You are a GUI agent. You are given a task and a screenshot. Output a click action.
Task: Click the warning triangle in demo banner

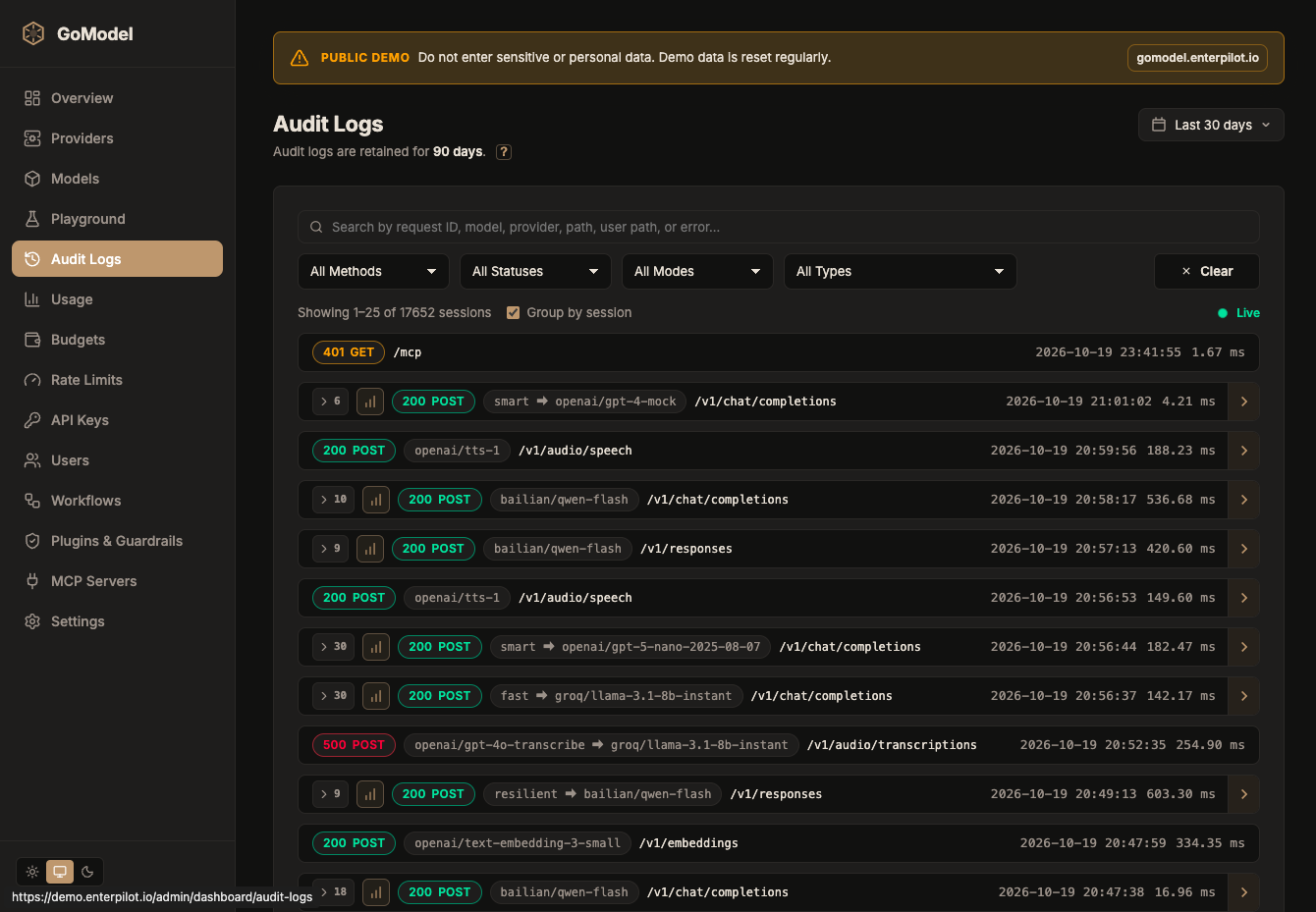click(x=300, y=58)
